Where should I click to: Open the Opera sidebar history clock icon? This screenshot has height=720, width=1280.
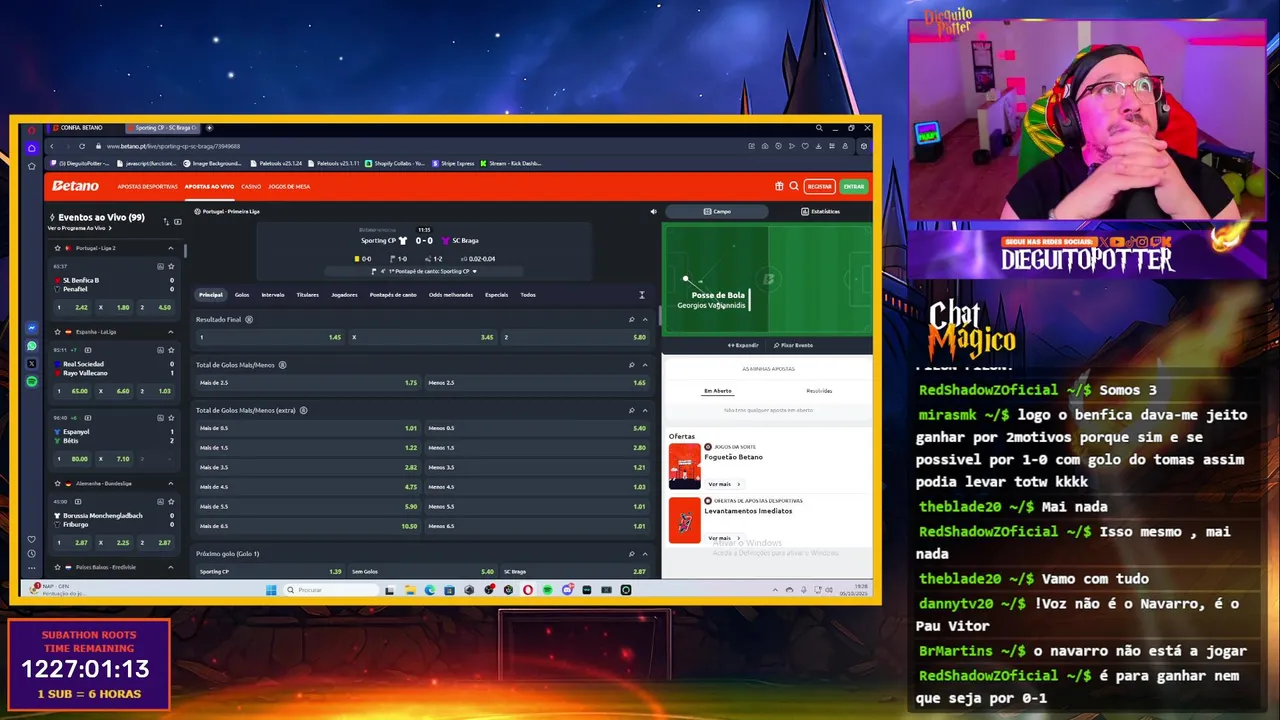[x=32, y=553]
